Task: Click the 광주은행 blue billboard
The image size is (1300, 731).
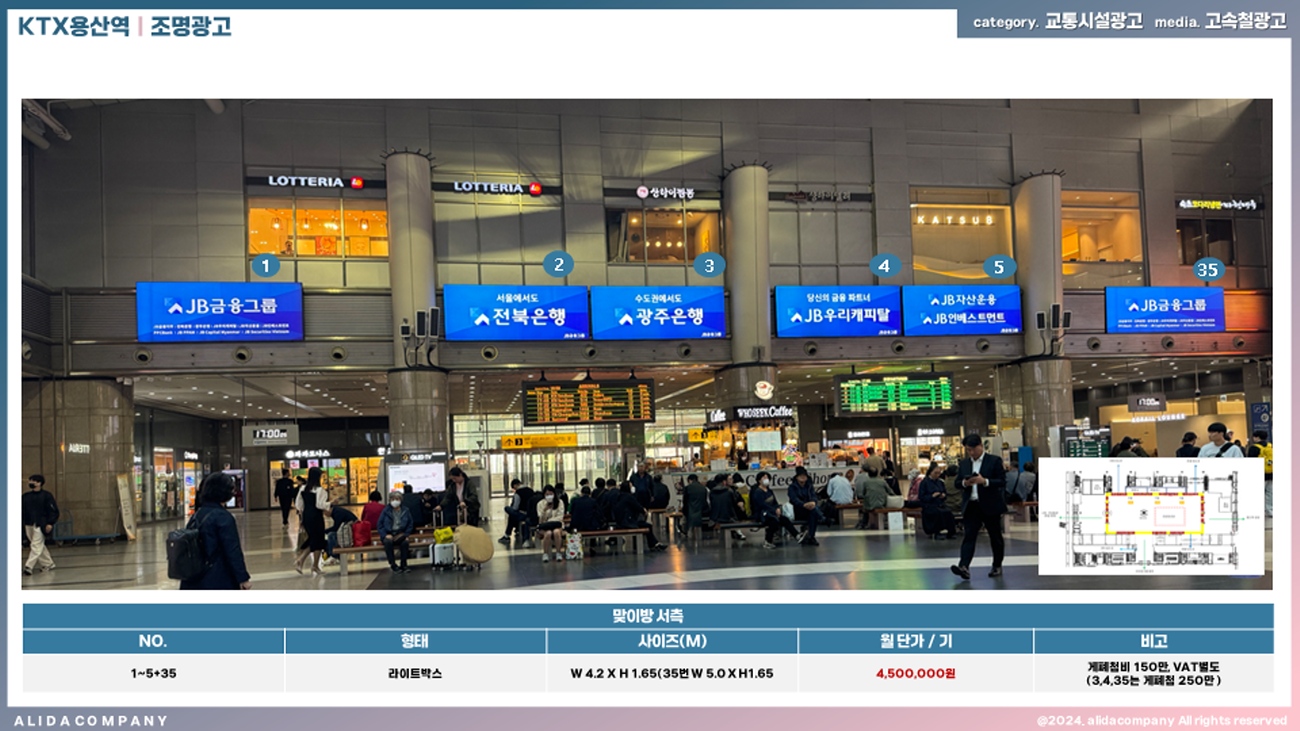Action: tap(658, 313)
